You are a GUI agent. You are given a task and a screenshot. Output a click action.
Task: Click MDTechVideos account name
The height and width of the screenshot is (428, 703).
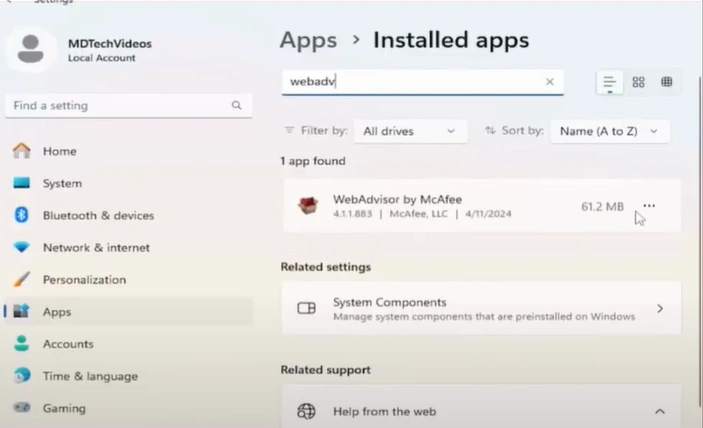coord(110,43)
